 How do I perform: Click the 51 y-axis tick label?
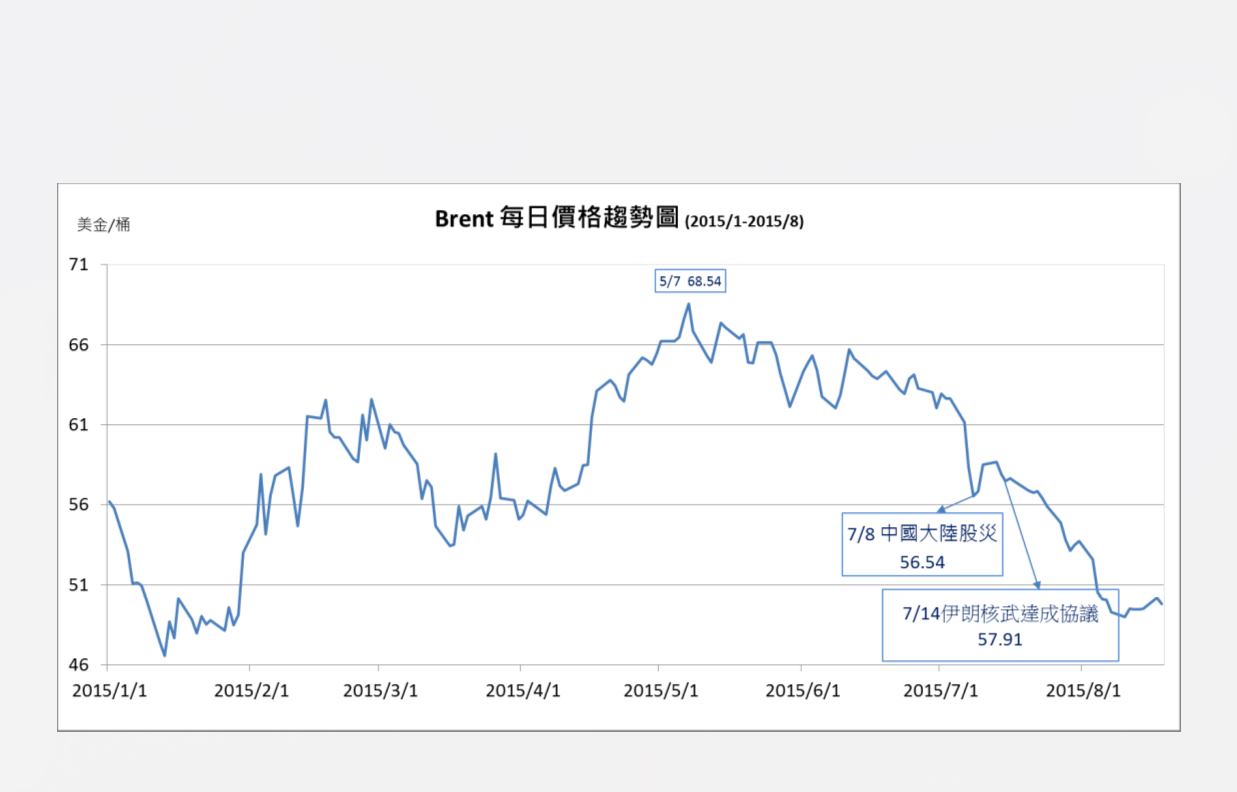pos(79,585)
